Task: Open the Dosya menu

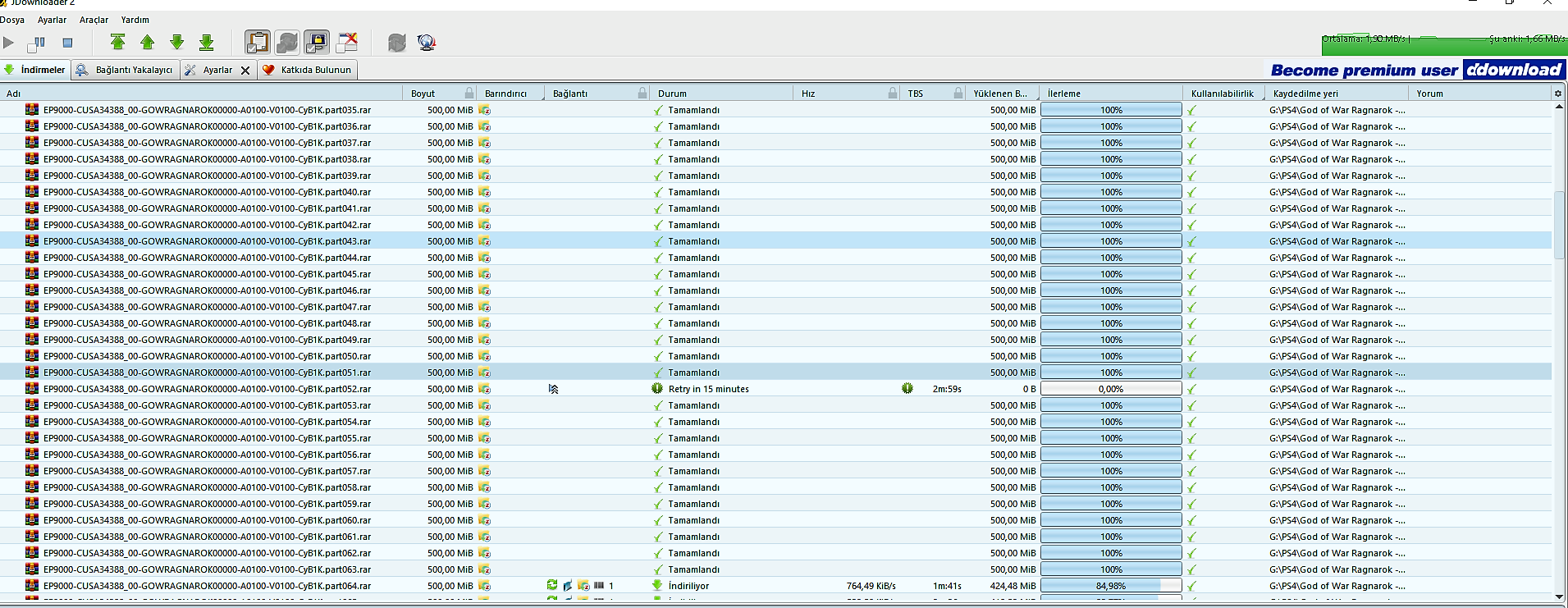Action: click(12, 20)
